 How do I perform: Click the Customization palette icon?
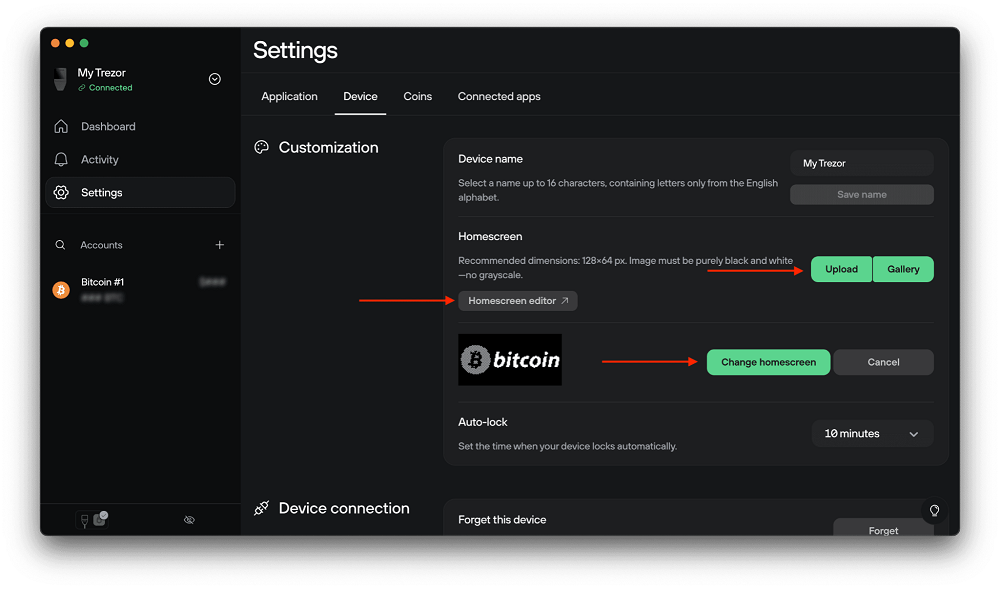coord(261,147)
